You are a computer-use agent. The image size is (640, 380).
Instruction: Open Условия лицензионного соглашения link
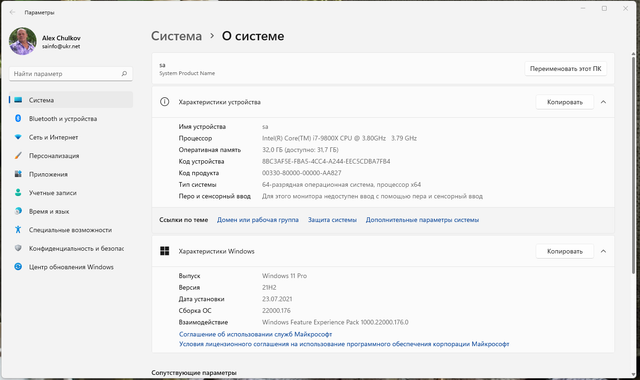click(344, 344)
